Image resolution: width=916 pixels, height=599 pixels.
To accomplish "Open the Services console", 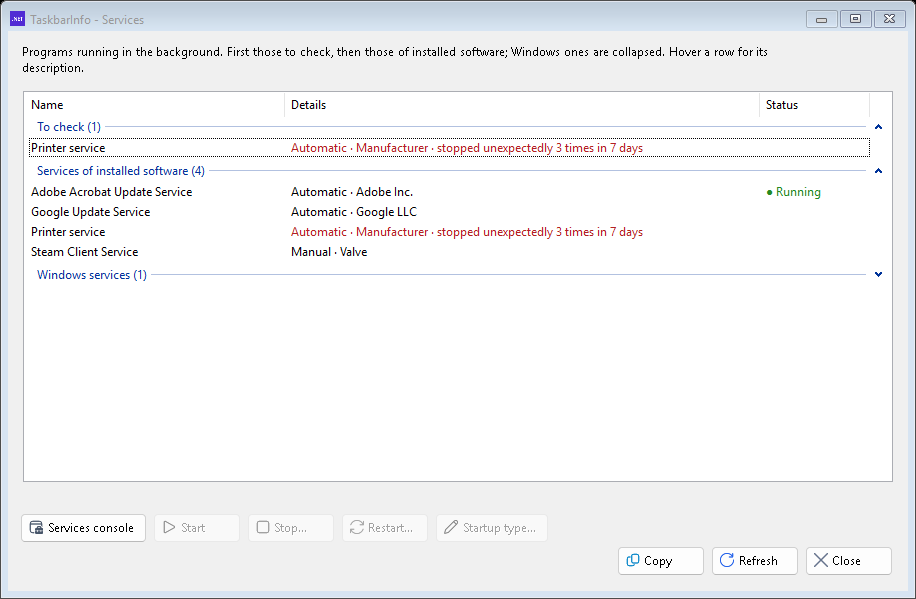I will 84,528.
